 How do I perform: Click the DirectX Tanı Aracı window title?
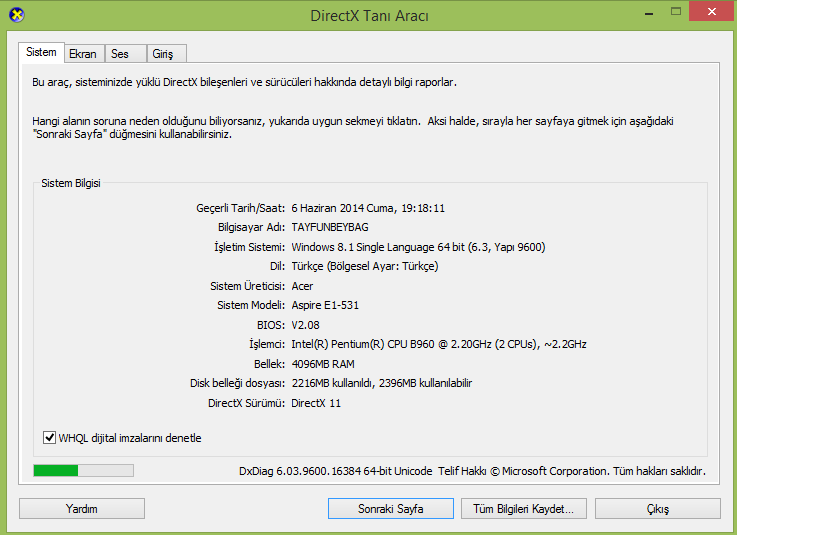(369, 16)
